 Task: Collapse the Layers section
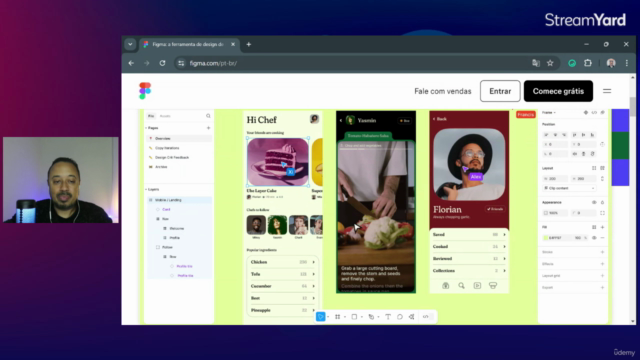pos(147,189)
